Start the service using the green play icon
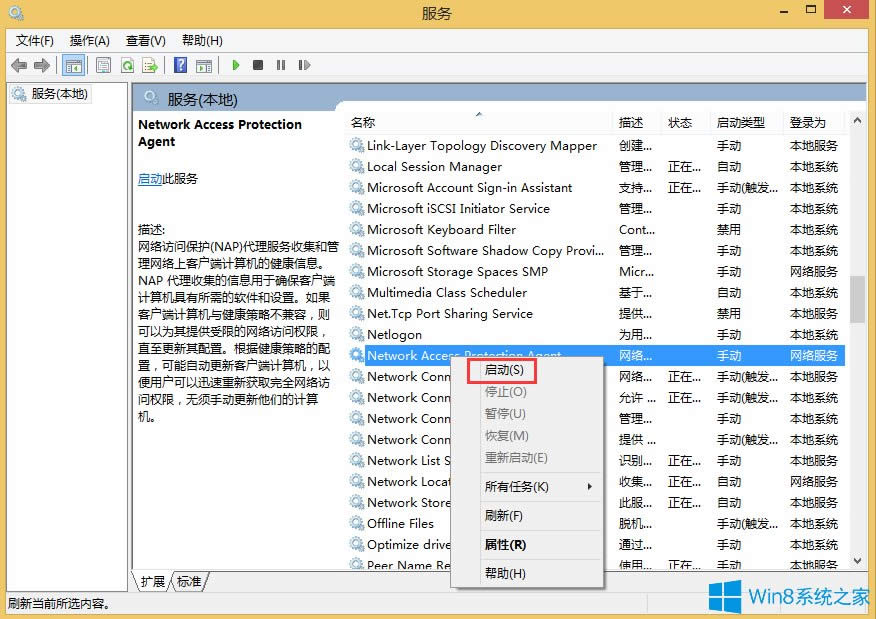The height and width of the screenshot is (619, 876). pos(235,65)
